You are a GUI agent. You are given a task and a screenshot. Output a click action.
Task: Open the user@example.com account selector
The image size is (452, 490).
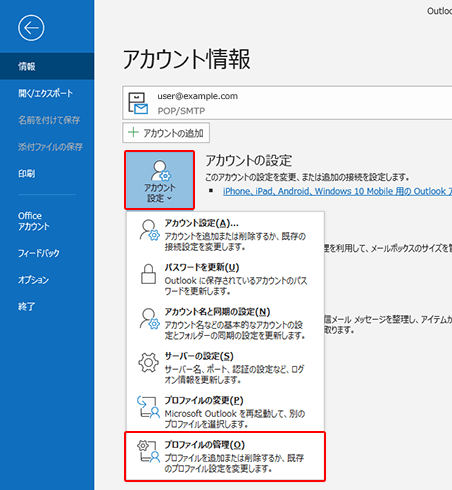pos(287,103)
